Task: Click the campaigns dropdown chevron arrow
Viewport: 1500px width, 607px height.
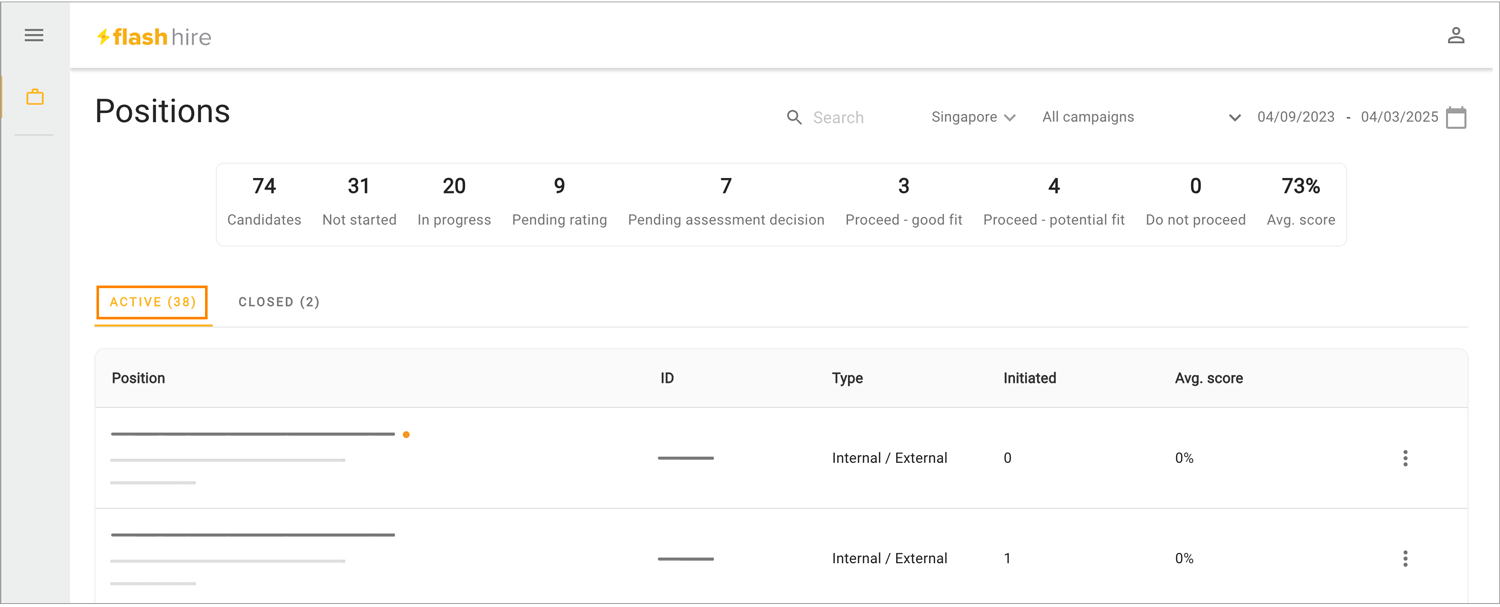Action: [x=1234, y=118]
